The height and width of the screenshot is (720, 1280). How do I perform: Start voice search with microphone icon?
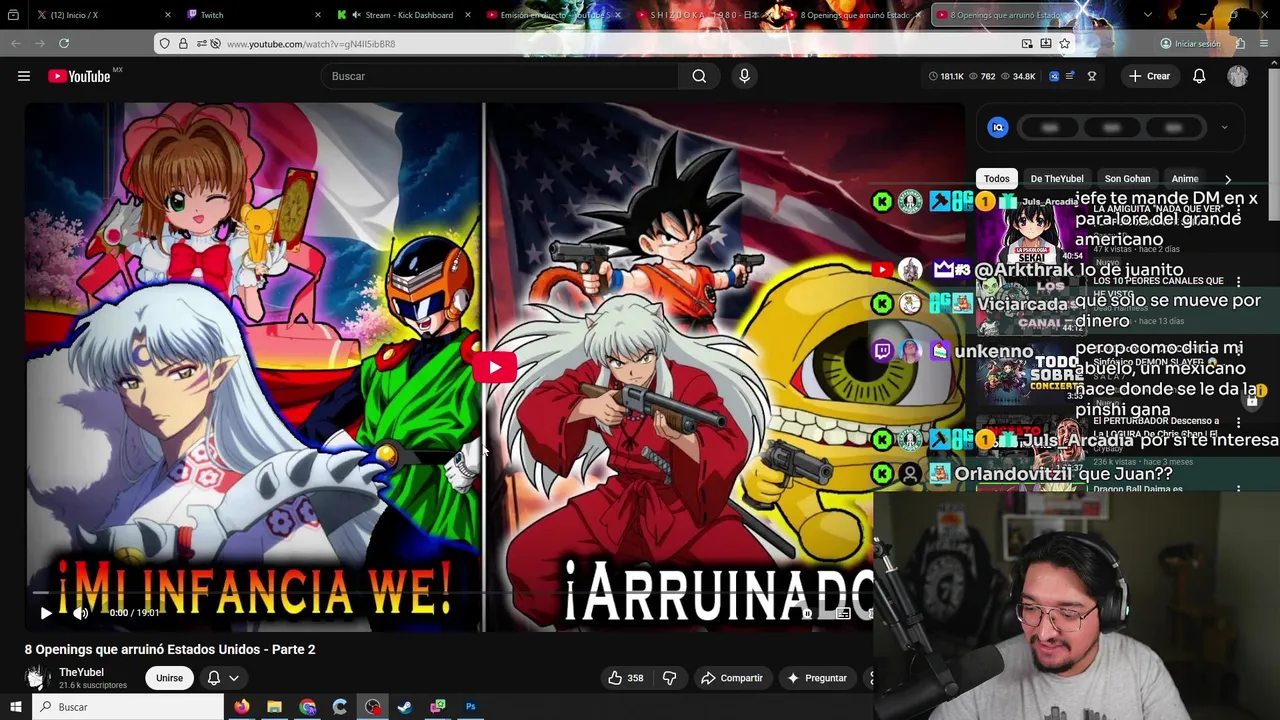[x=744, y=76]
